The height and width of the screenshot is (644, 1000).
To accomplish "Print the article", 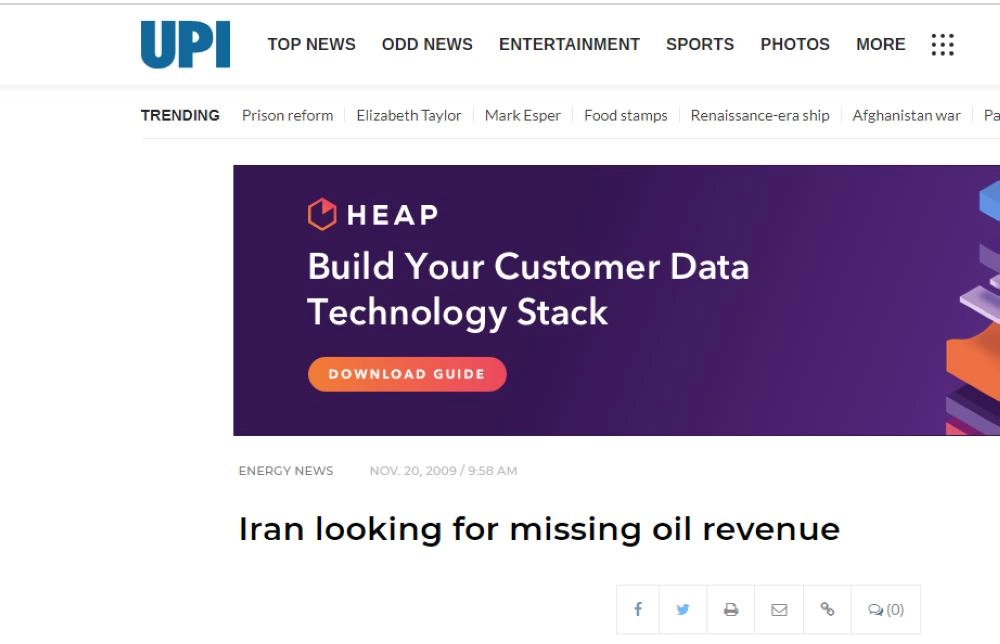I will tap(731, 609).
